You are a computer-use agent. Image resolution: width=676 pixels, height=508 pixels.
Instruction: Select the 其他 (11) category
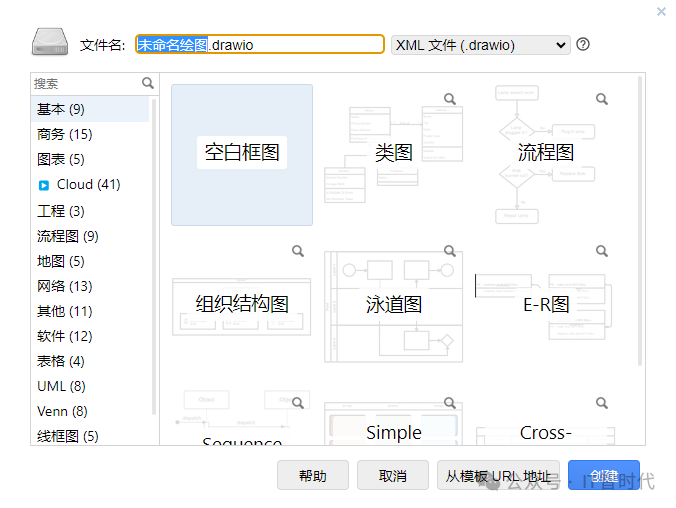click(91, 311)
